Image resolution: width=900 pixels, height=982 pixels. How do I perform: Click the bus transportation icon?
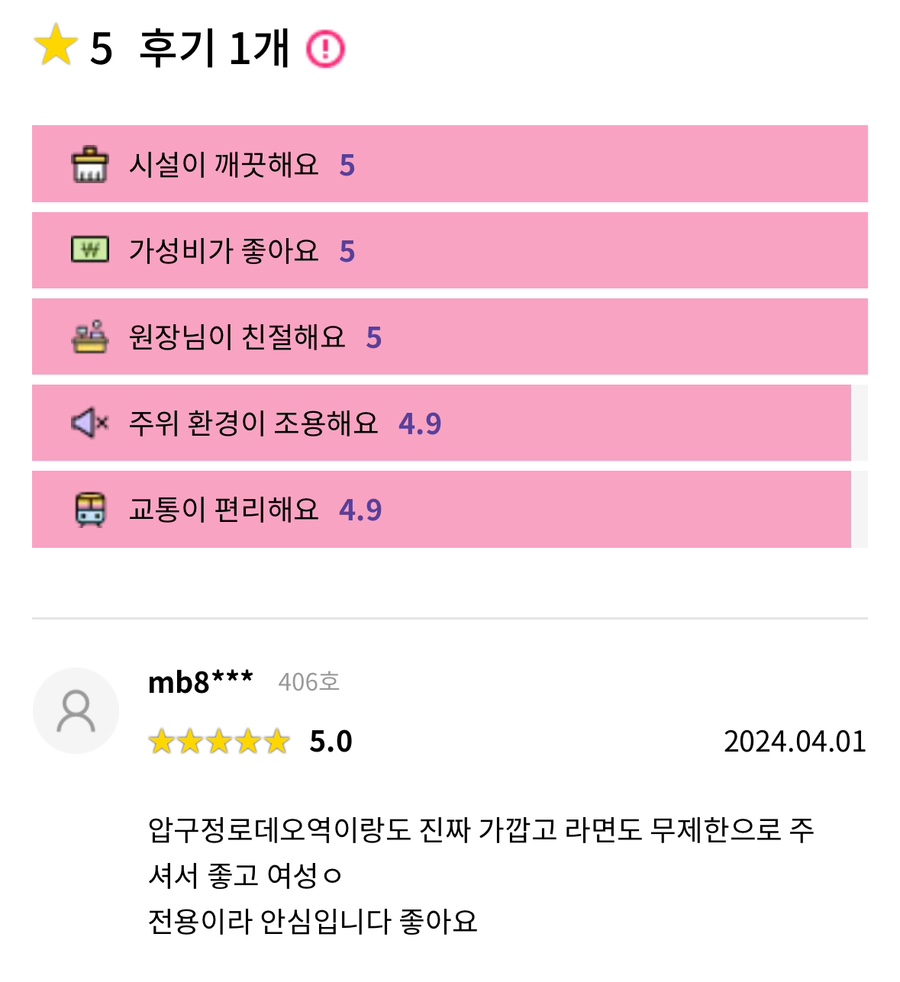[x=90, y=510]
